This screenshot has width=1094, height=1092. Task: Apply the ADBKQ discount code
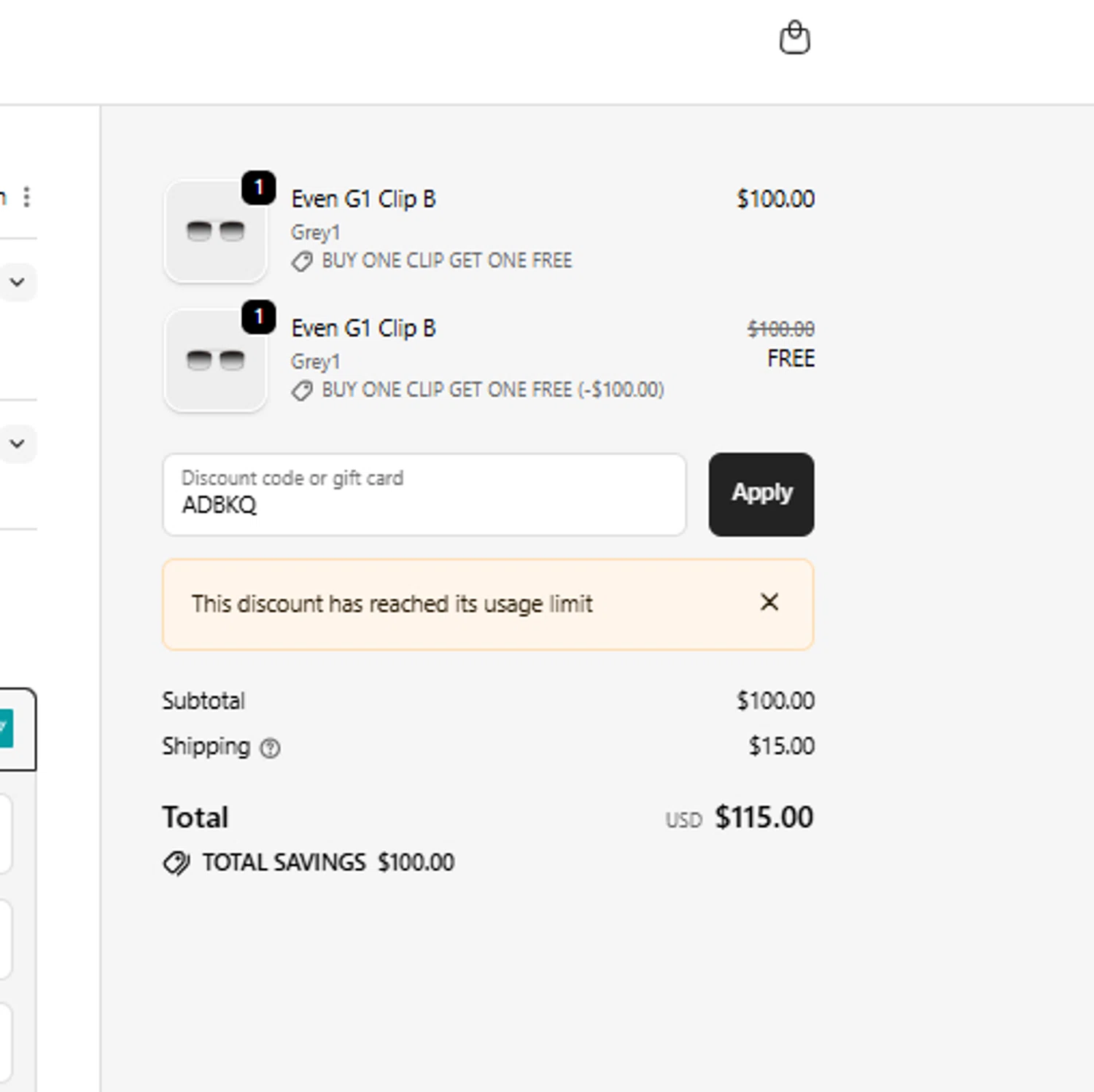tap(761, 494)
